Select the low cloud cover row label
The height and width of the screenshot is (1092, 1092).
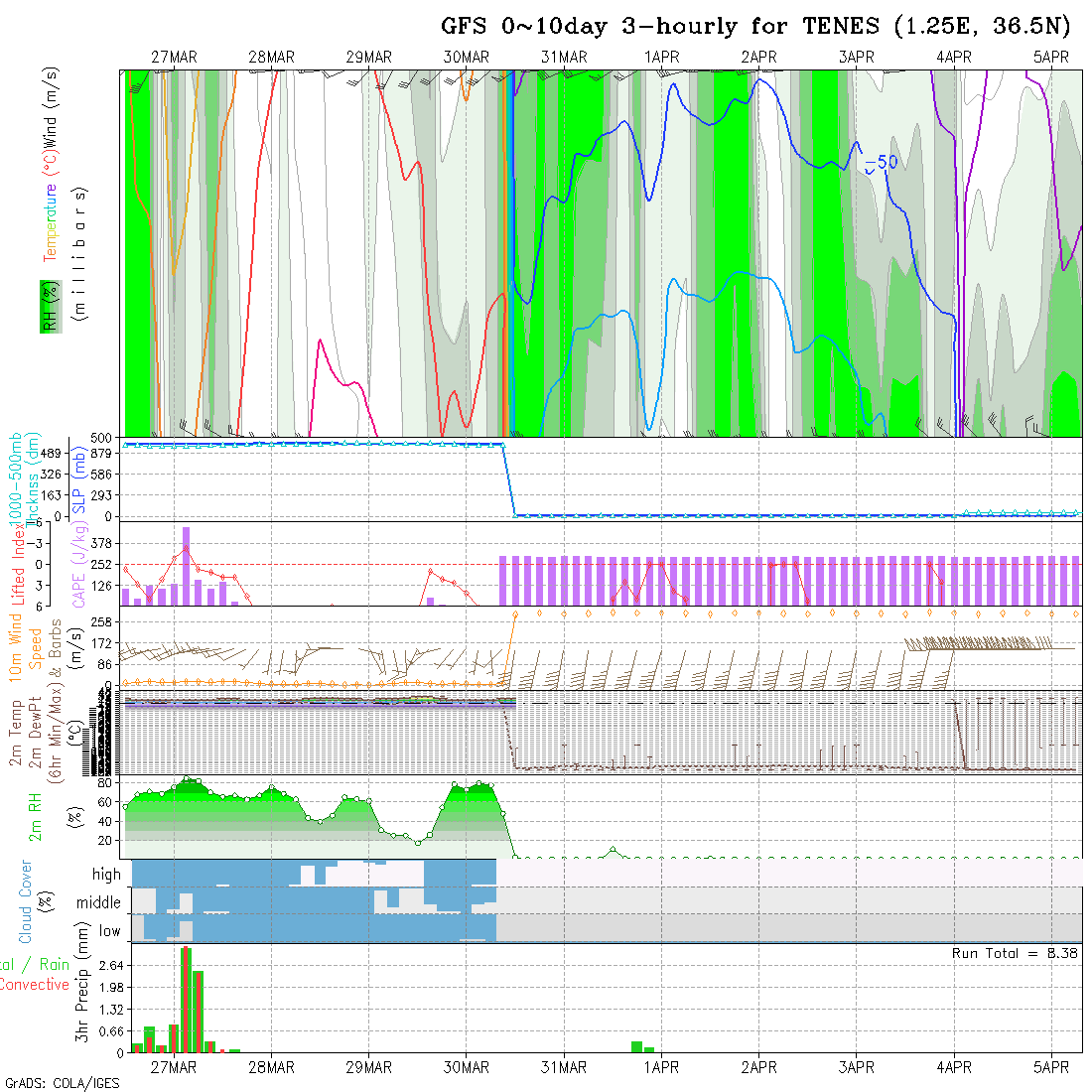pyautogui.click(x=109, y=931)
